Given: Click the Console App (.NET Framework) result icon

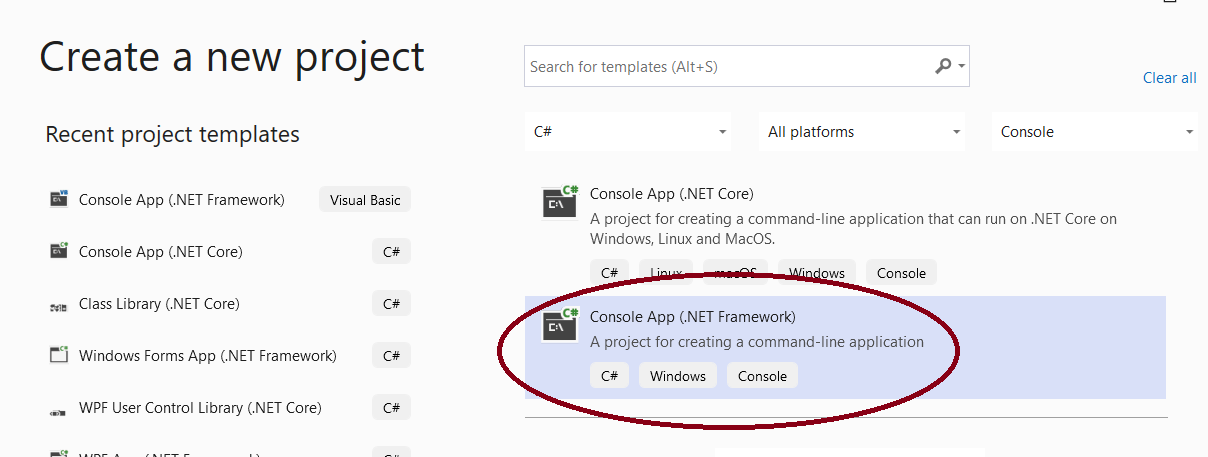Looking at the screenshot, I should tap(560, 325).
